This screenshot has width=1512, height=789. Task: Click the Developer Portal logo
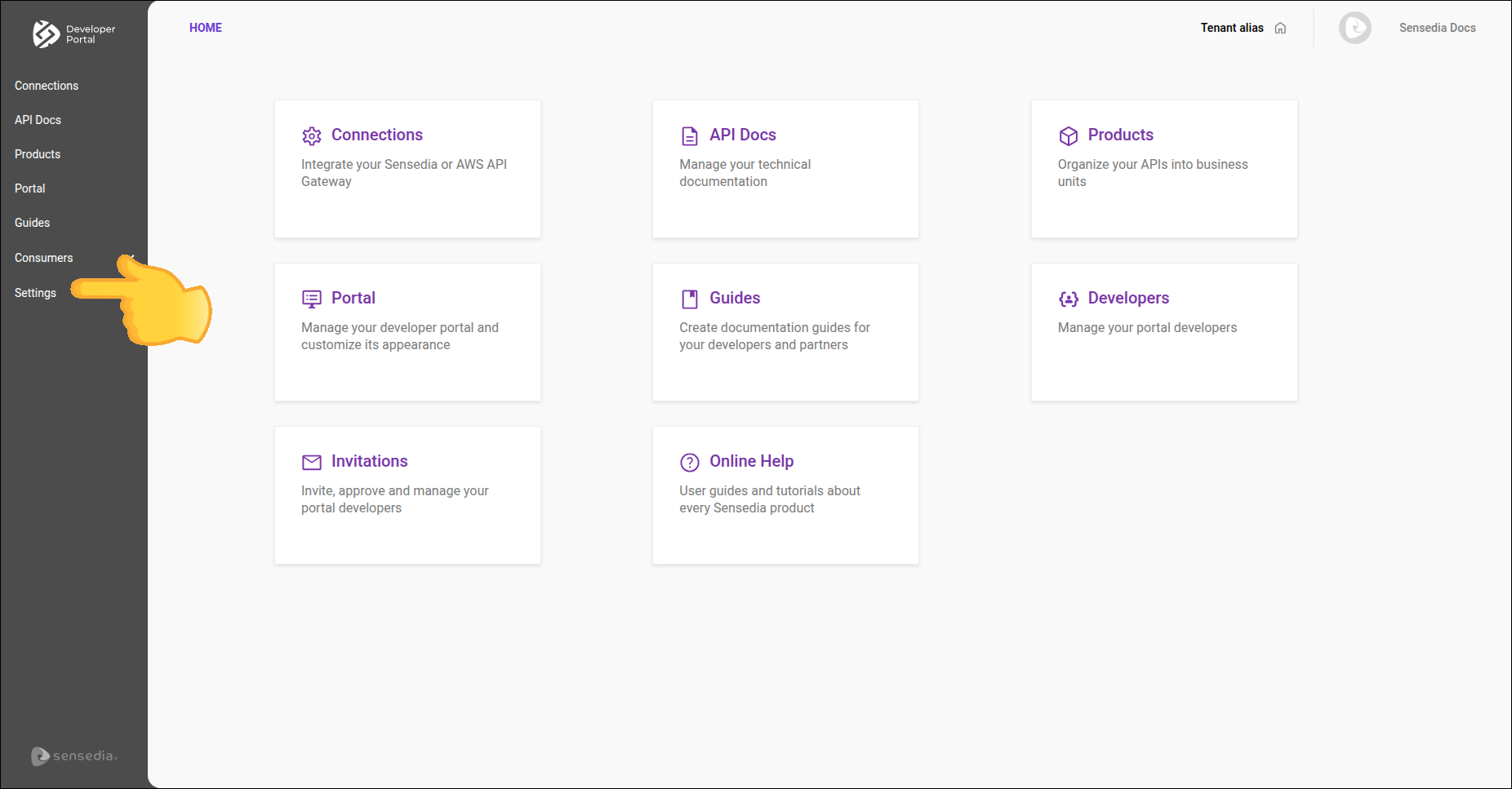(73, 34)
